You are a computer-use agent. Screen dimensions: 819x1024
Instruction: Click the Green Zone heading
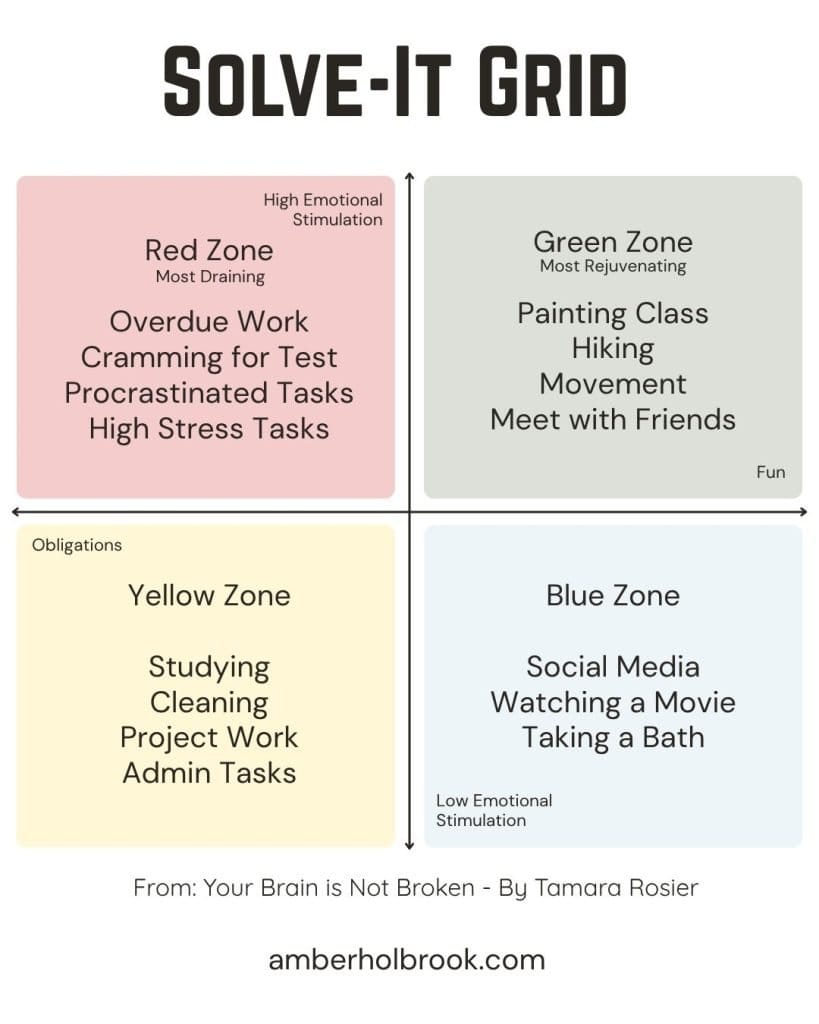(613, 242)
